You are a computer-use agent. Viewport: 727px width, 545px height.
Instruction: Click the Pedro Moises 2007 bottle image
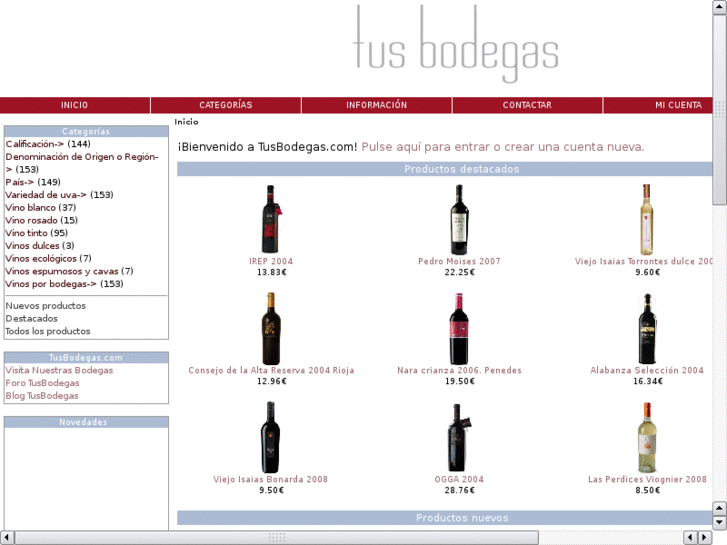(459, 219)
